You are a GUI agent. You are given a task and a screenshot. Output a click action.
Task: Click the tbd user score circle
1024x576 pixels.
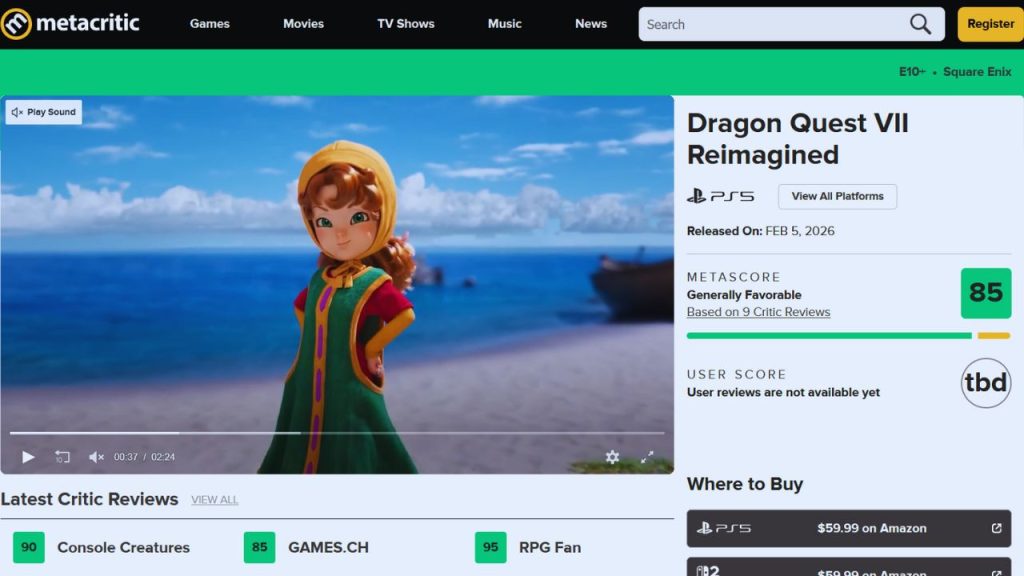point(985,383)
